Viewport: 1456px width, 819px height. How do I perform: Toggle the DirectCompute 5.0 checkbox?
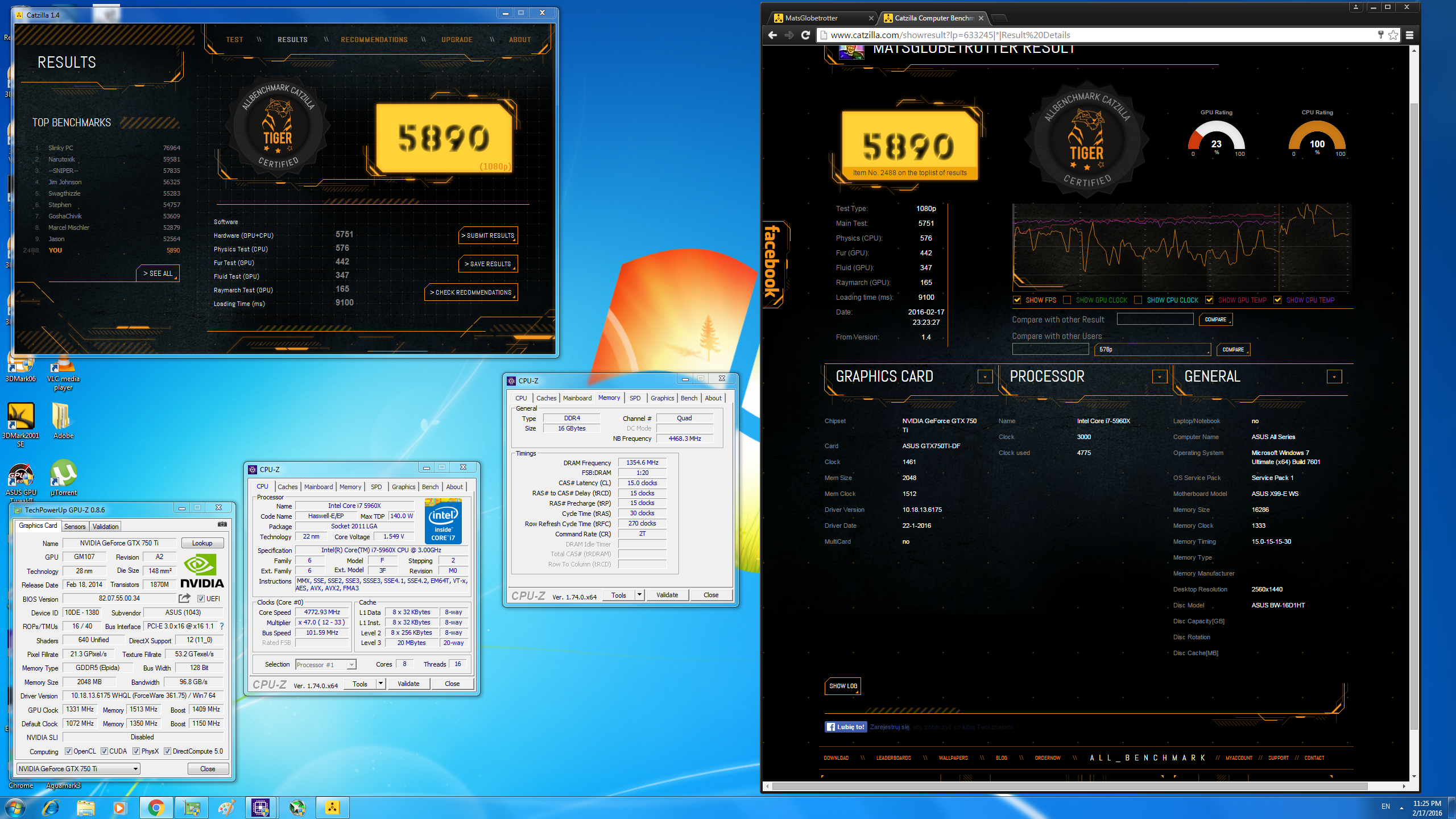pos(168,751)
